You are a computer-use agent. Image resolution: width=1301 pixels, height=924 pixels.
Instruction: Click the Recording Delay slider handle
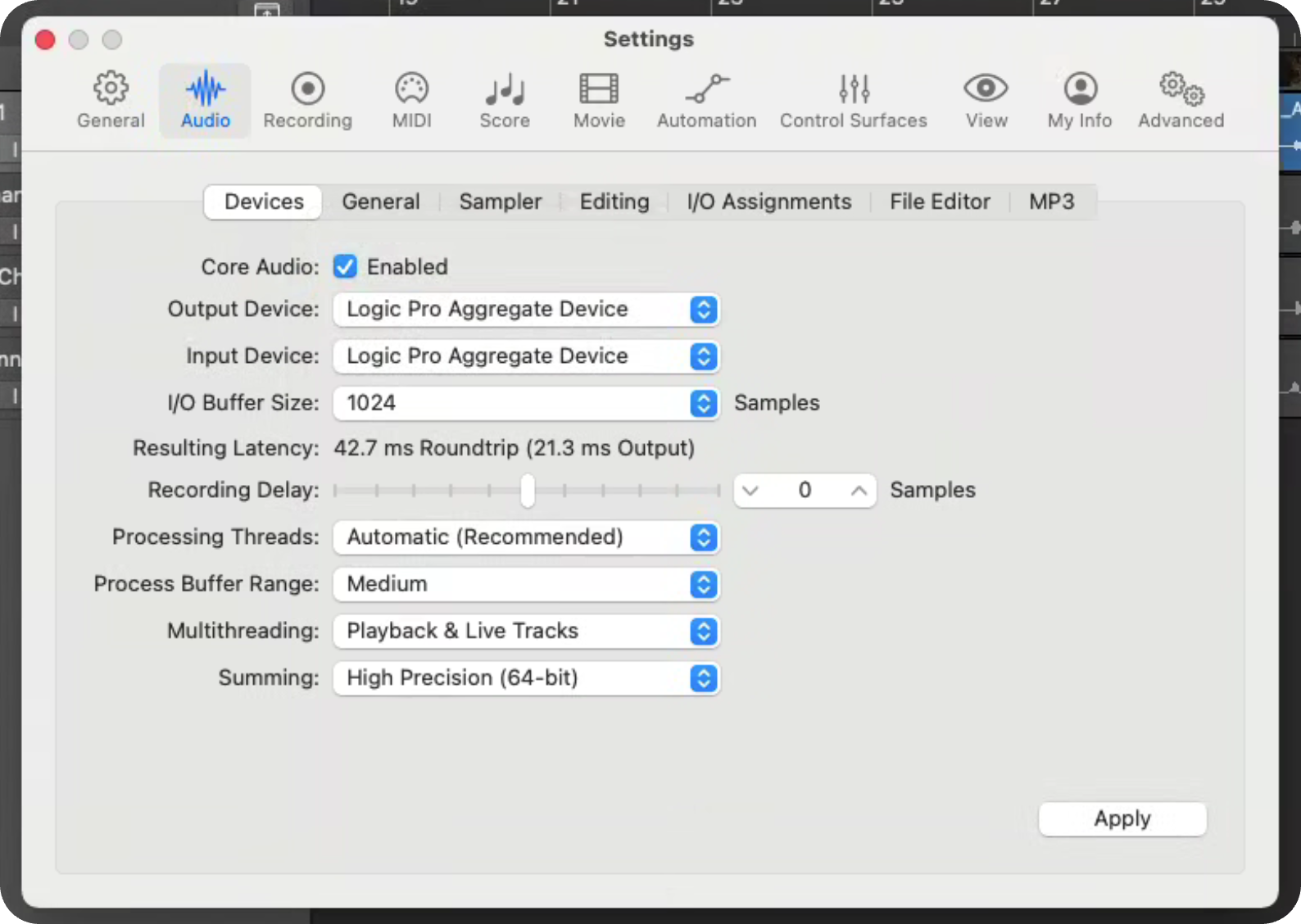point(528,491)
